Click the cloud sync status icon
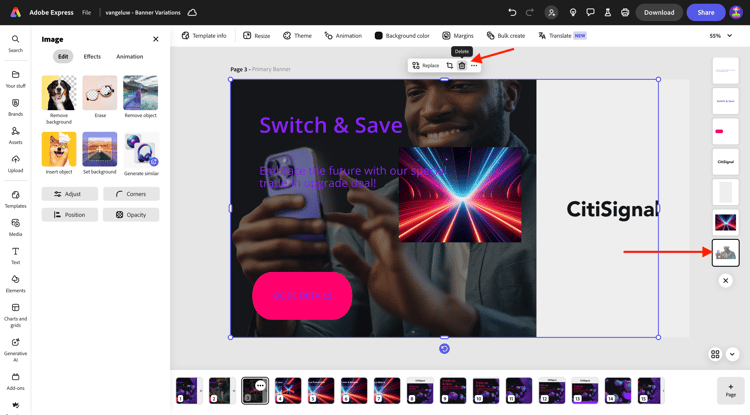 (192, 12)
